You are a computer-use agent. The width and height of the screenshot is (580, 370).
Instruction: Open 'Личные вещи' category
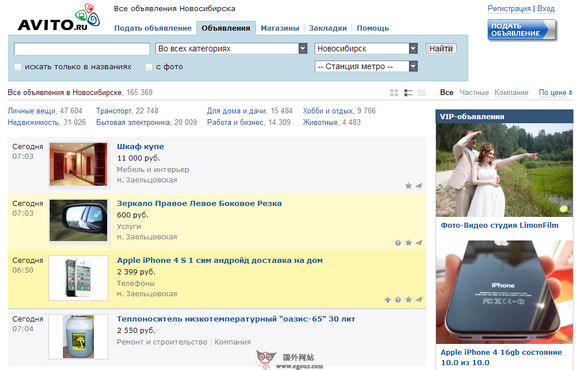pyautogui.click(x=32, y=111)
